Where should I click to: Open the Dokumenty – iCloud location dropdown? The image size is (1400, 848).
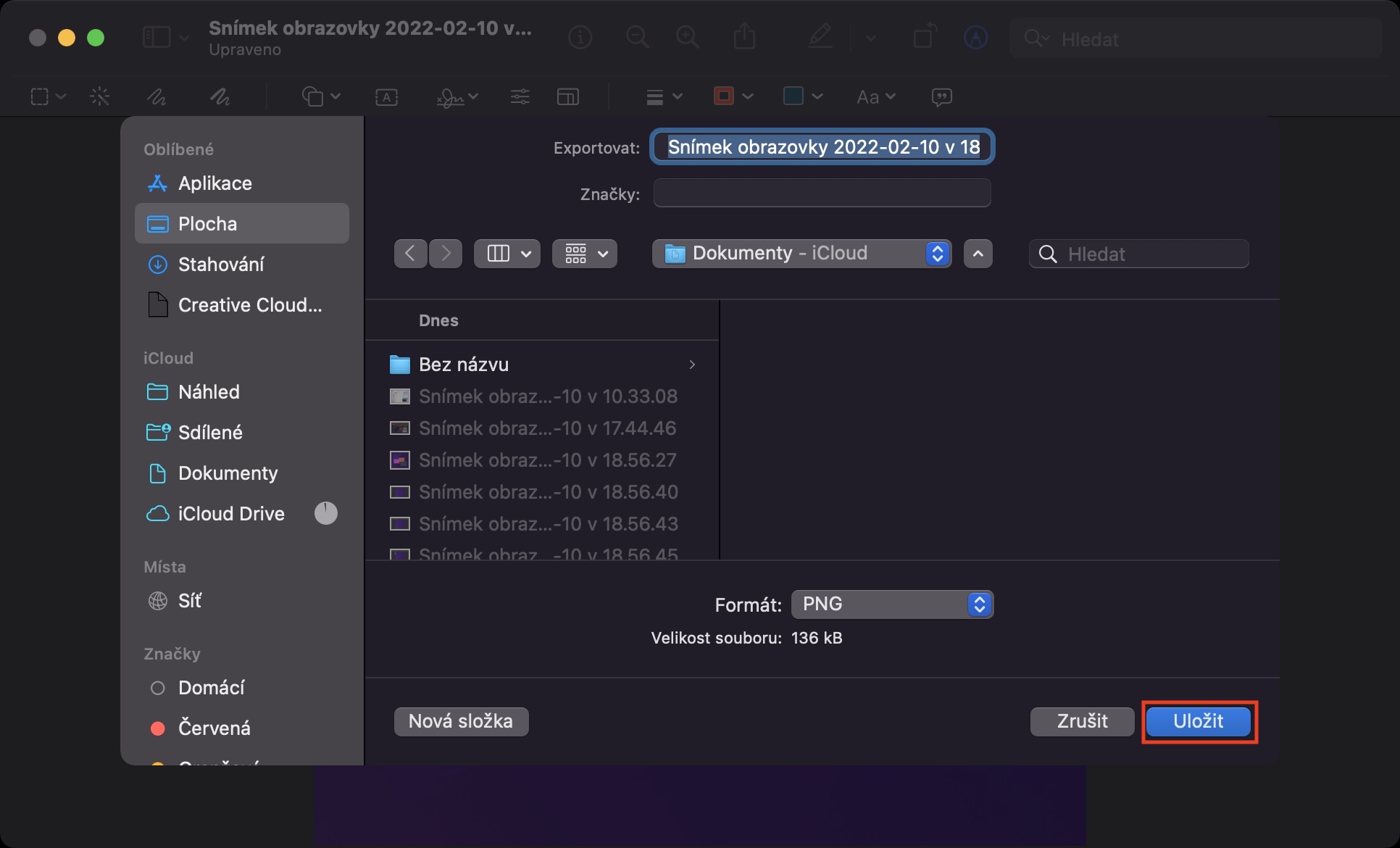(x=801, y=253)
